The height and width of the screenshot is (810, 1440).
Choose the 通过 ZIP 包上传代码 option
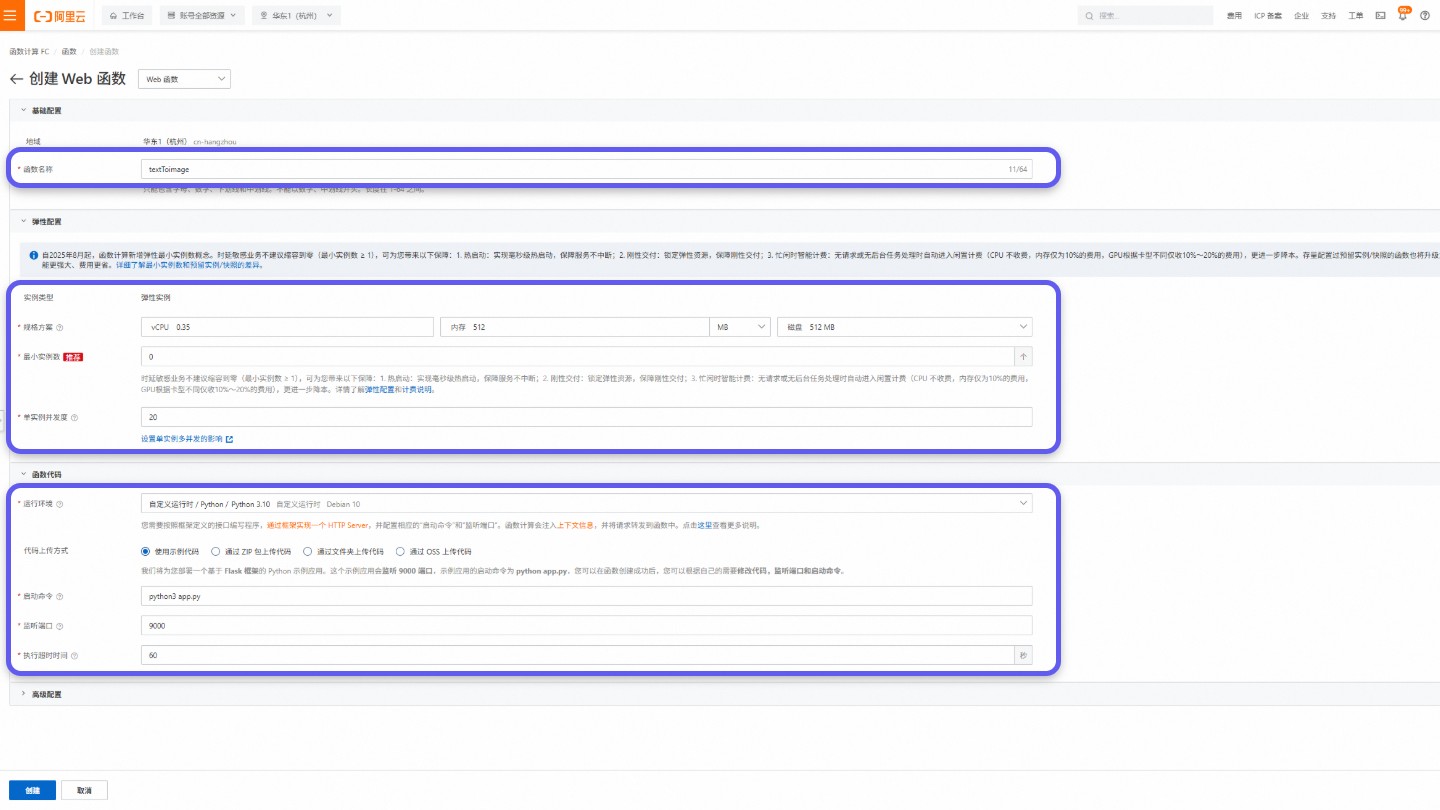pyautogui.click(x=216, y=550)
